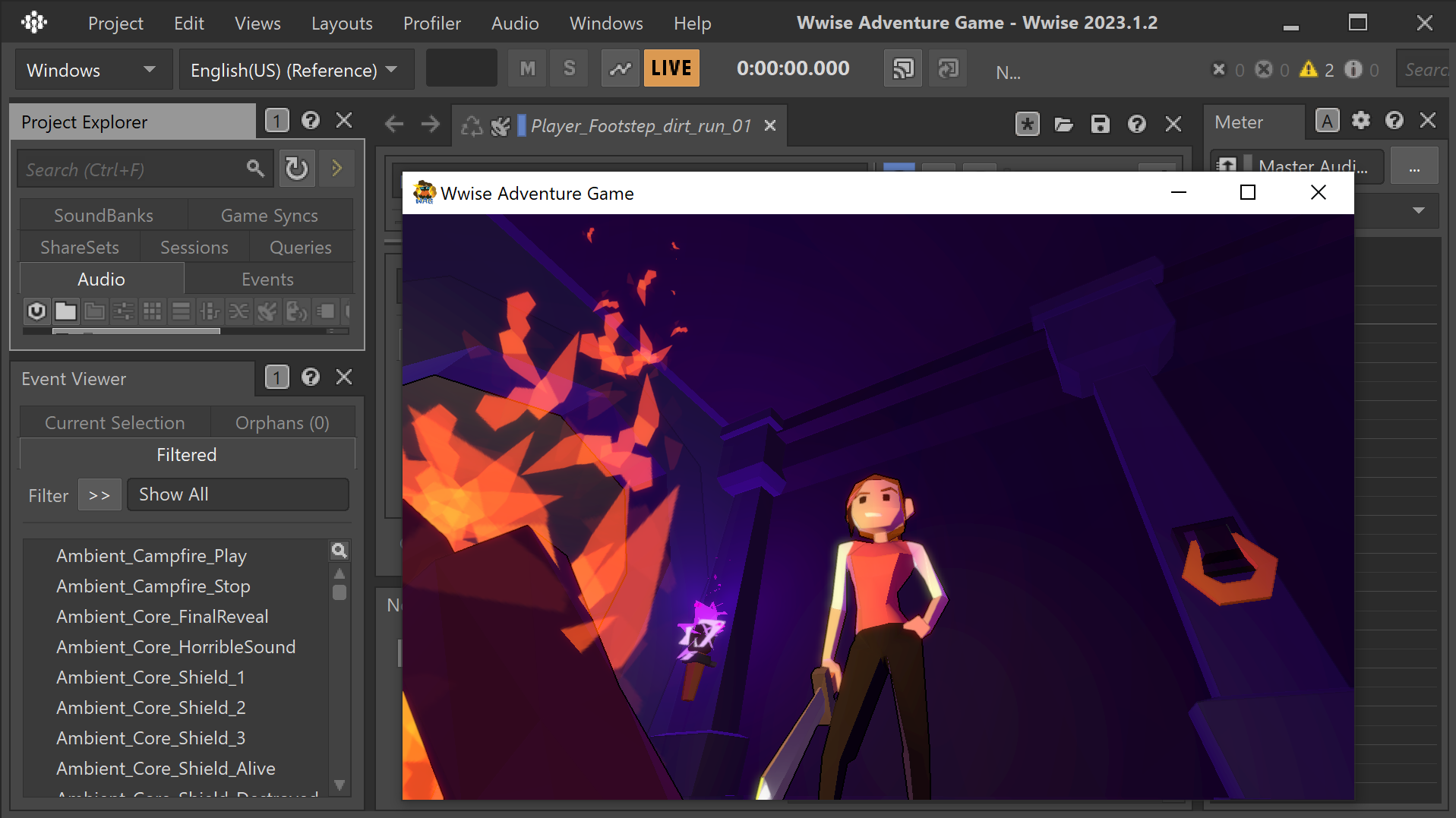Open the Edit menu
This screenshot has height=818, width=1456.
[x=188, y=24]
